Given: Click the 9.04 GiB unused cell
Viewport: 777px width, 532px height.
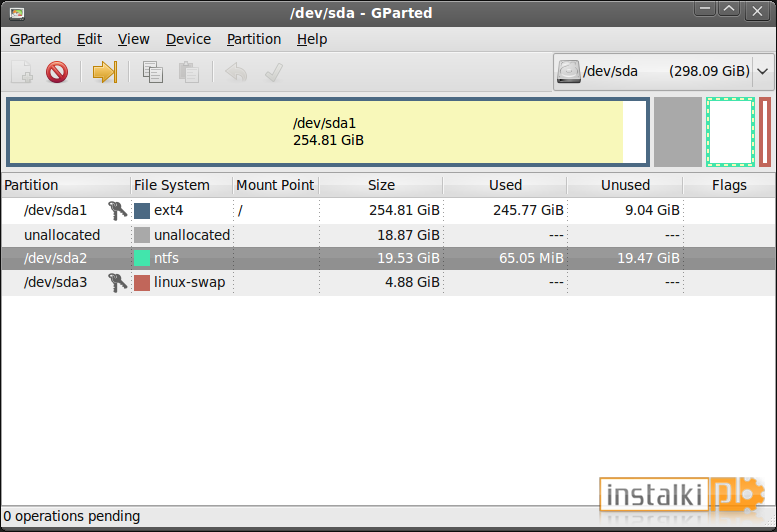Looking at the screenshot, I should click(x=652, y=211).
